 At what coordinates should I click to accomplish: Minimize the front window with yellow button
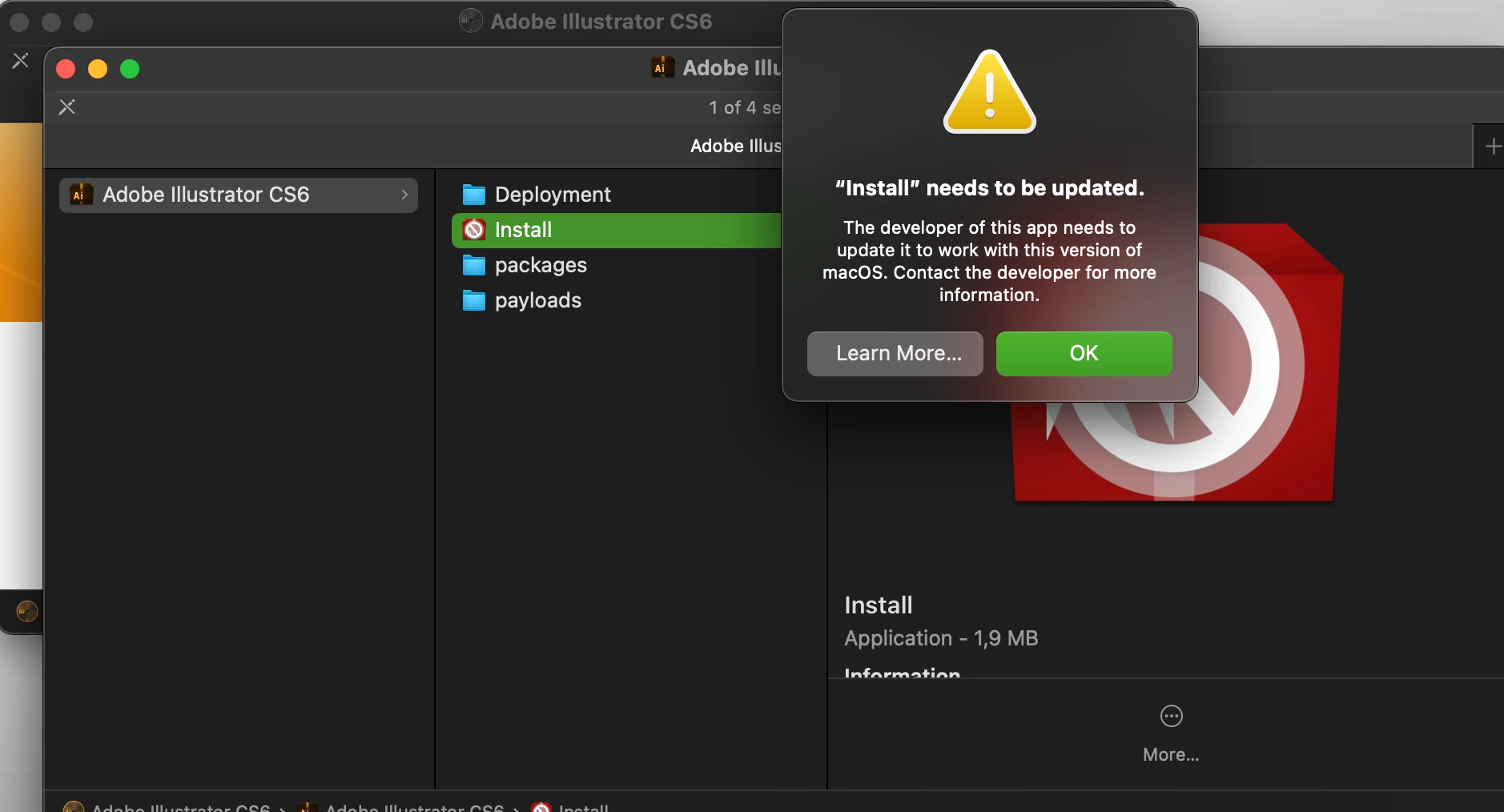98,70
